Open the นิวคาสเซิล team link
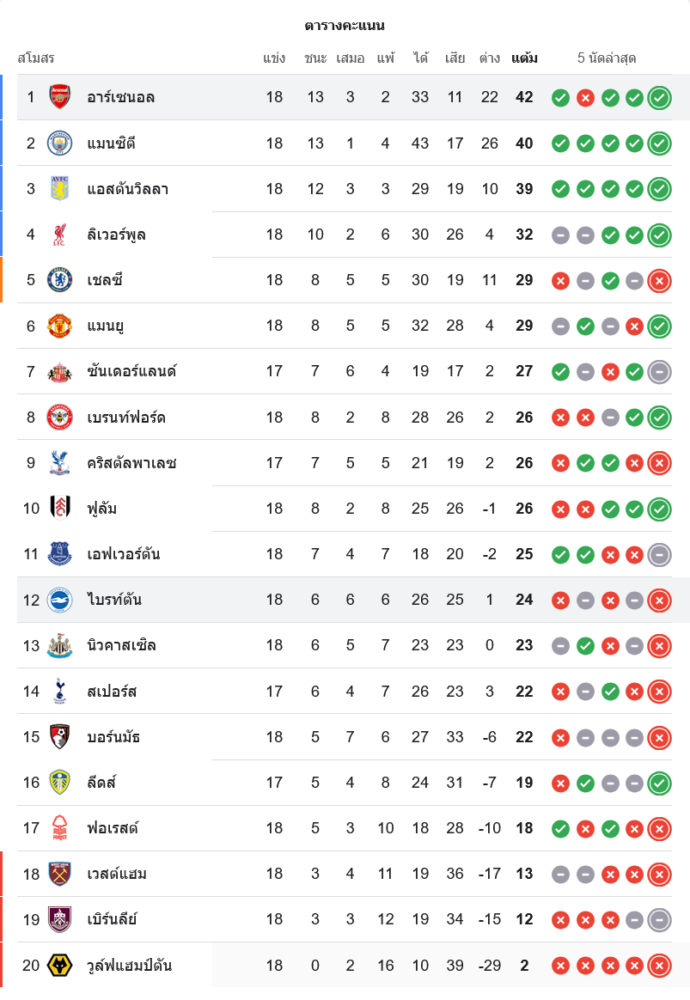Viewport: 690px width, 1000px height. [121, 645]
